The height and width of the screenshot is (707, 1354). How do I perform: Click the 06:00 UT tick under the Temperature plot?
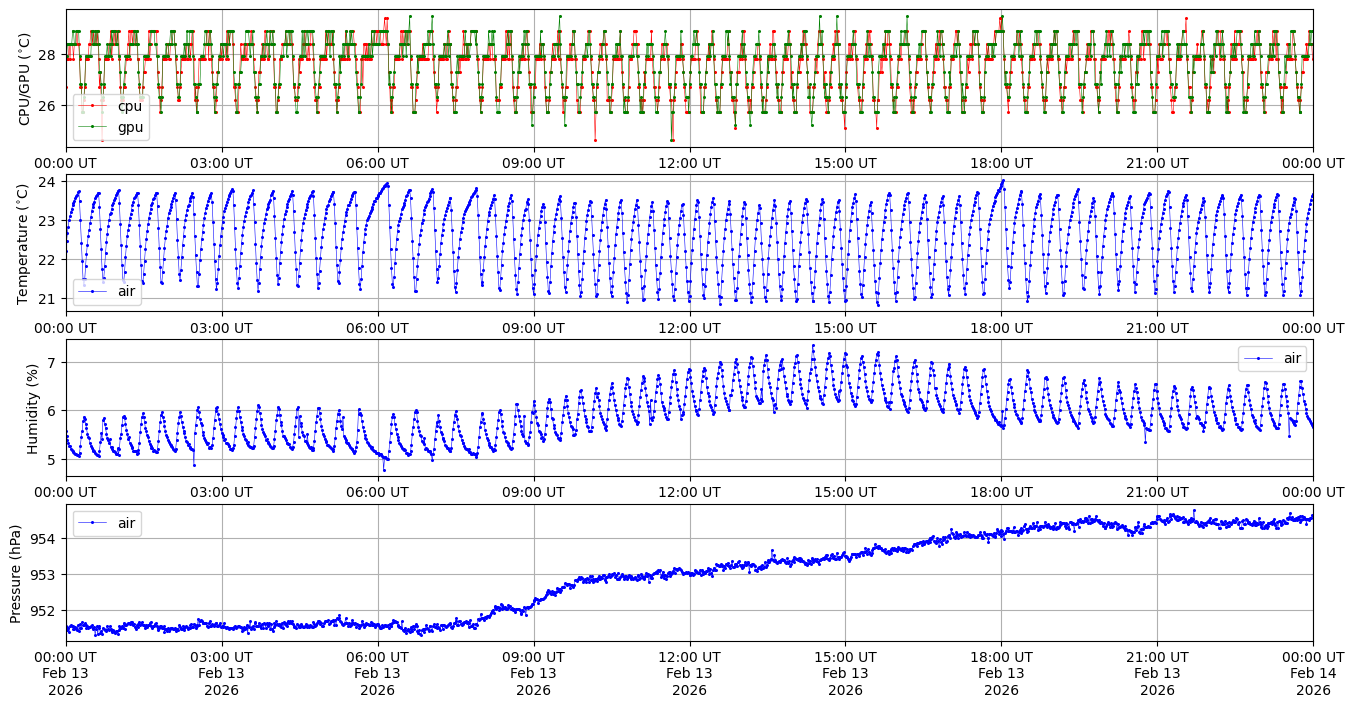point(377,327)
